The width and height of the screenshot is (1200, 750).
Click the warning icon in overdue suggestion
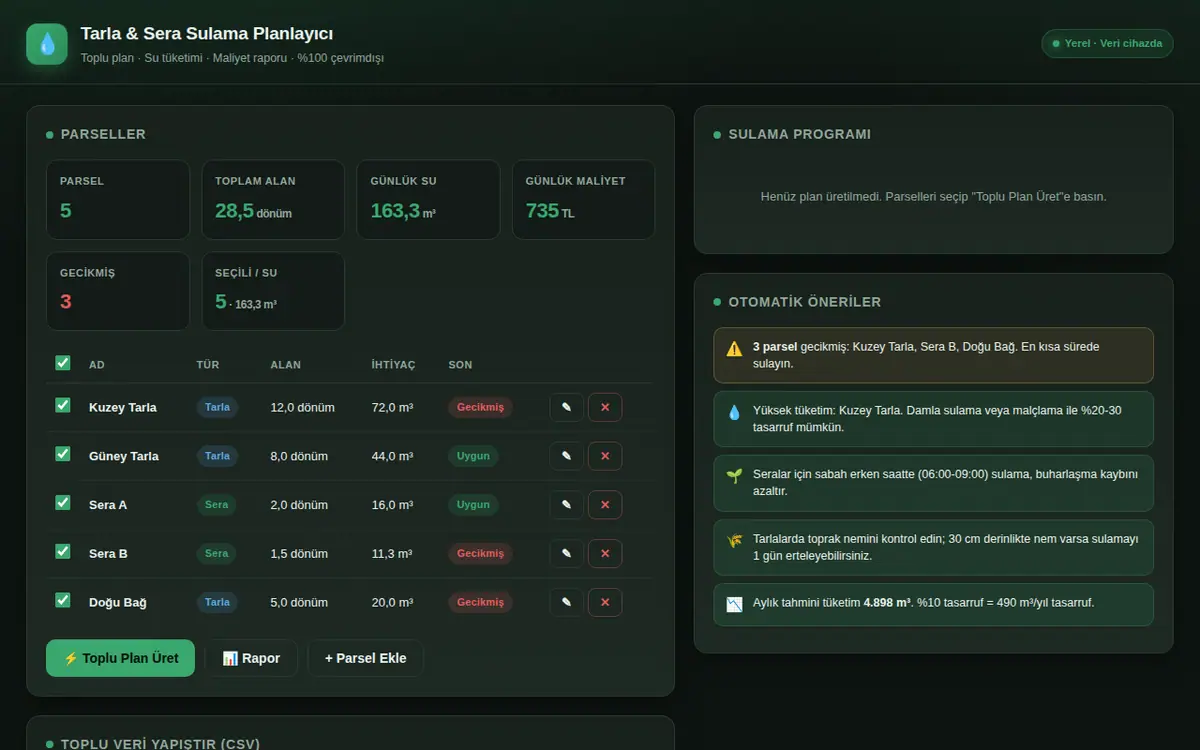point(734,348)
